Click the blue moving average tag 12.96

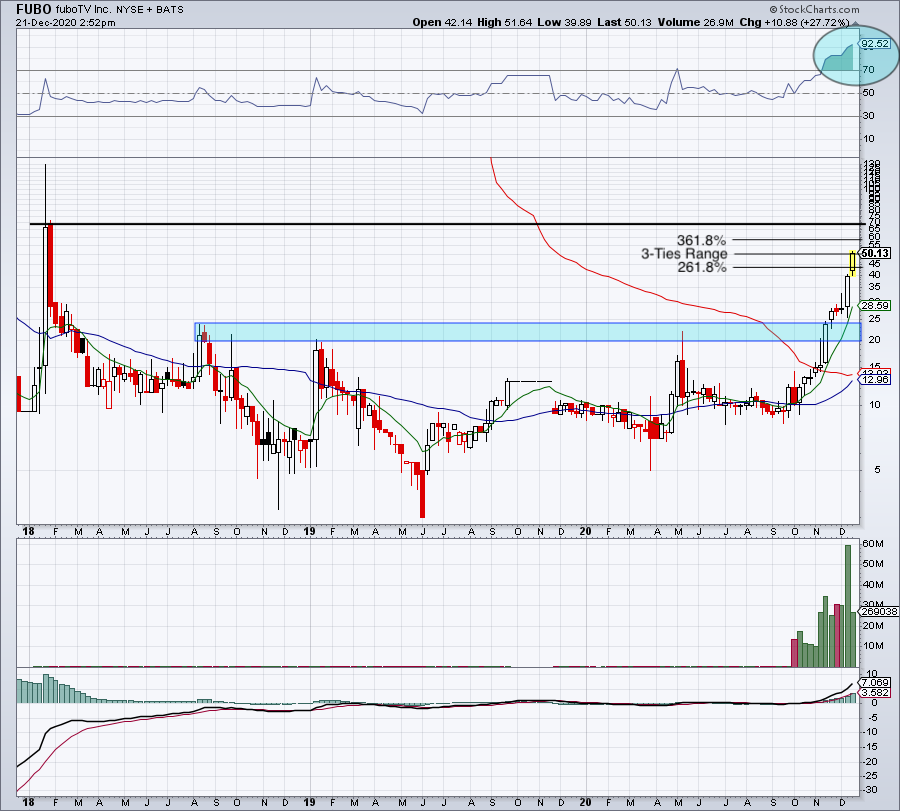pos(875,381)
